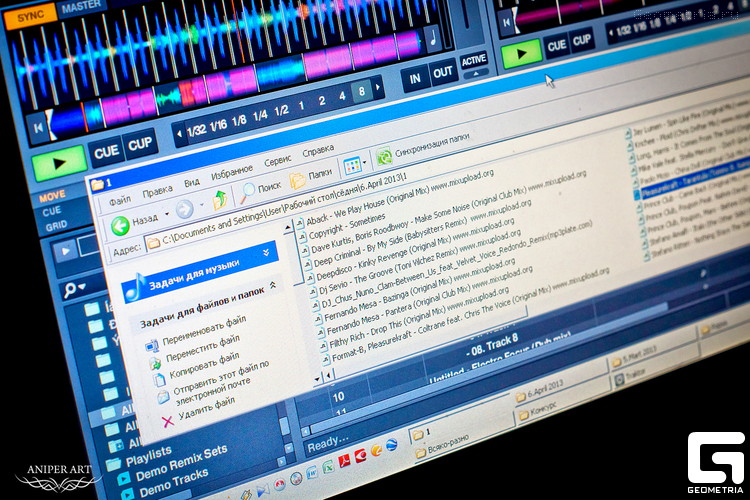Open the Сервис menu

tap(278, 161)
